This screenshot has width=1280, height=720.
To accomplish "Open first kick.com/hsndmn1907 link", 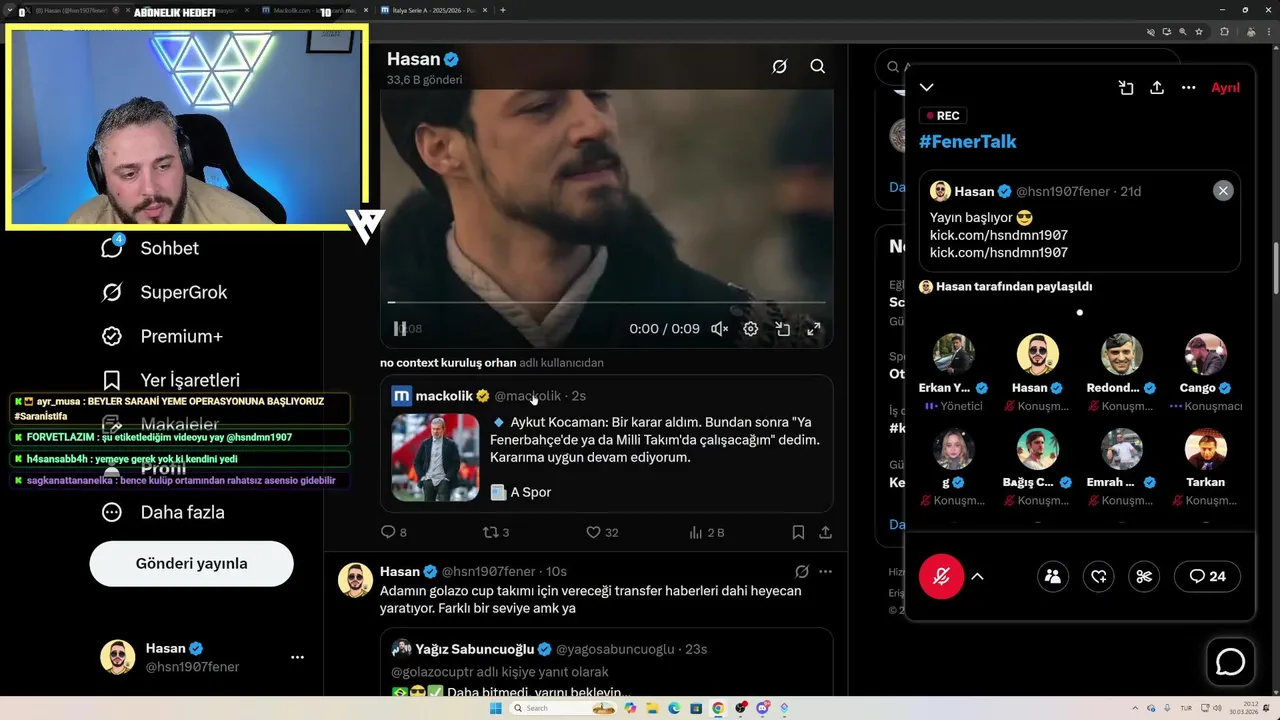I will click(998, 235).
